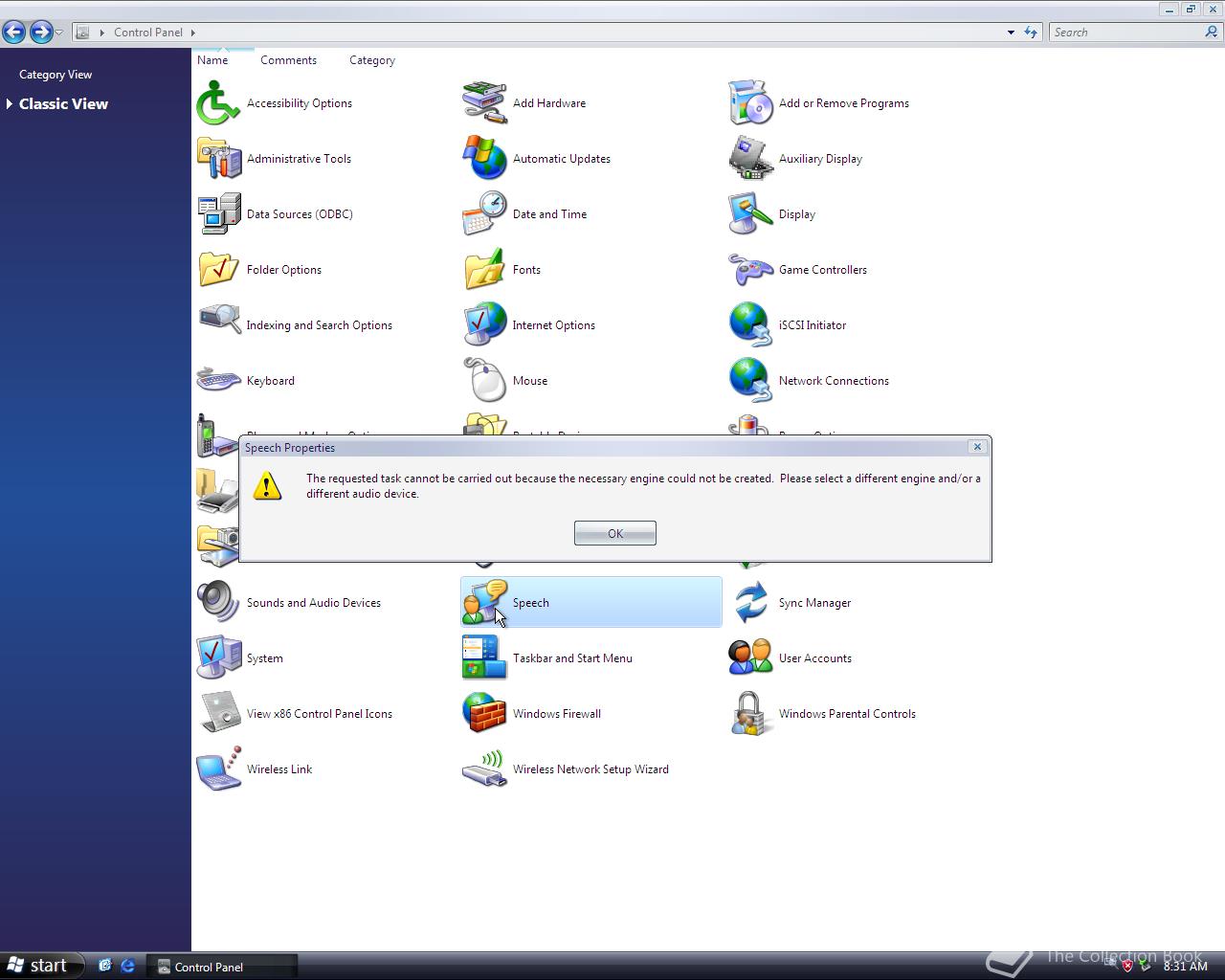Click OK in Speech Properties dialog
Screen dimensions: 1225x980
pyautogui.click(x=615, y=533)
